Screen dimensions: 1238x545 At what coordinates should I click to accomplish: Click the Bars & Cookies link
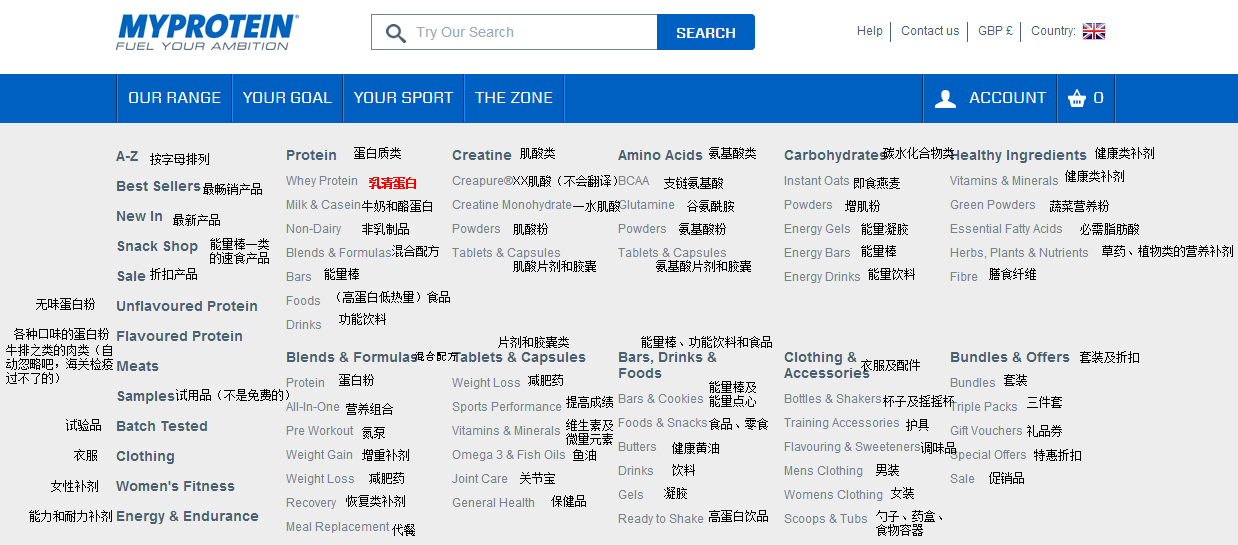[x=661, y=399]
